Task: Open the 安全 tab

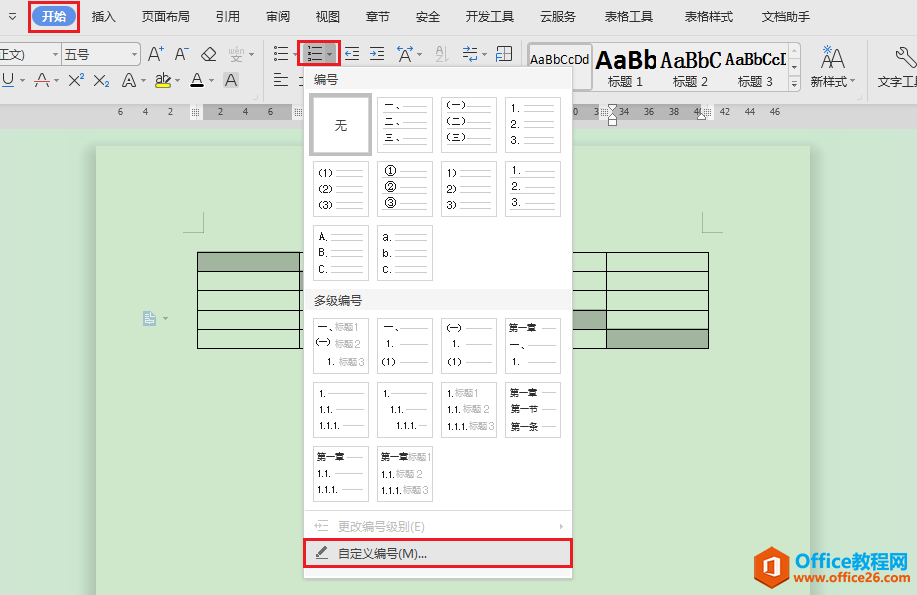Action: (x=428, y=17)
